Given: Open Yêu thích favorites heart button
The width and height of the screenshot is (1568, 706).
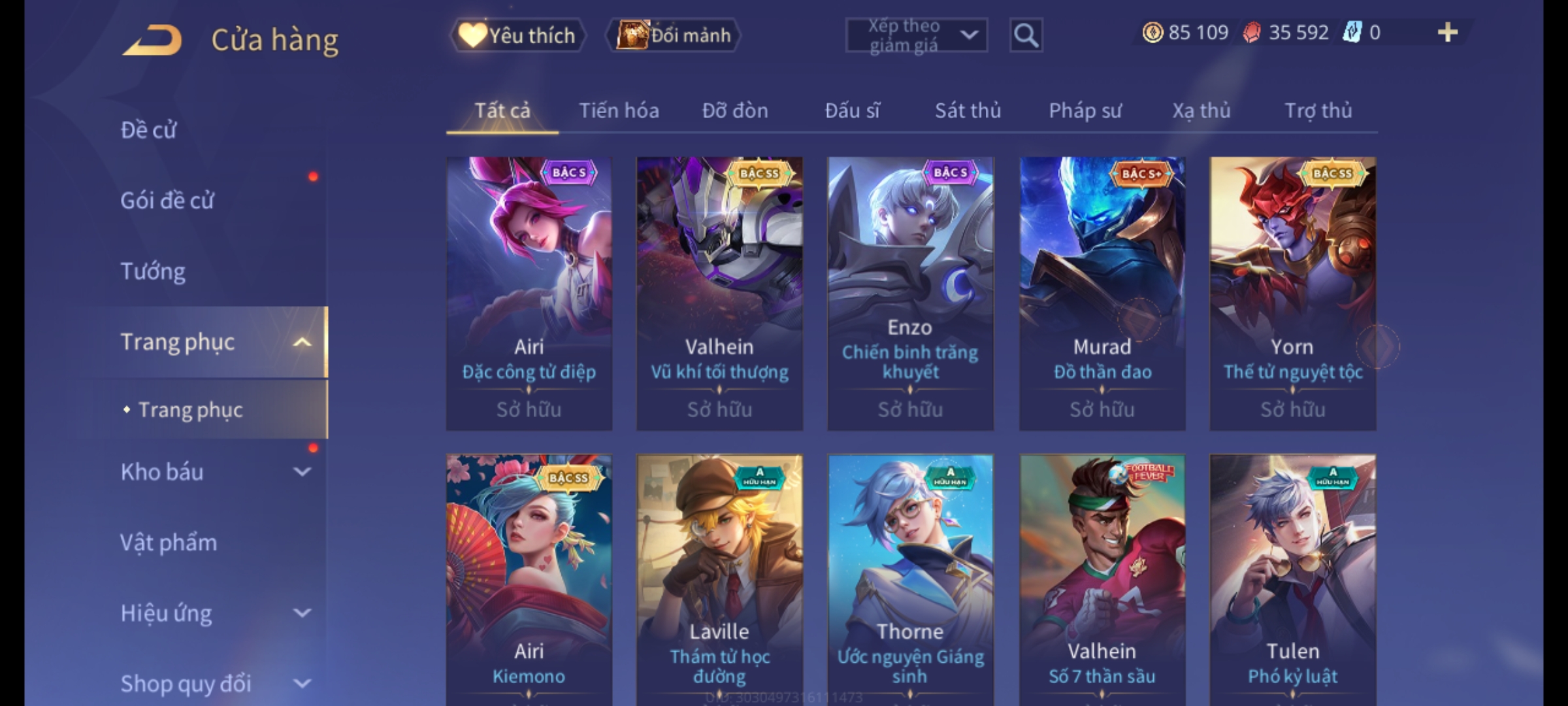Looking at the screenshot, I should pyautogui.click(x=517, y=35).
